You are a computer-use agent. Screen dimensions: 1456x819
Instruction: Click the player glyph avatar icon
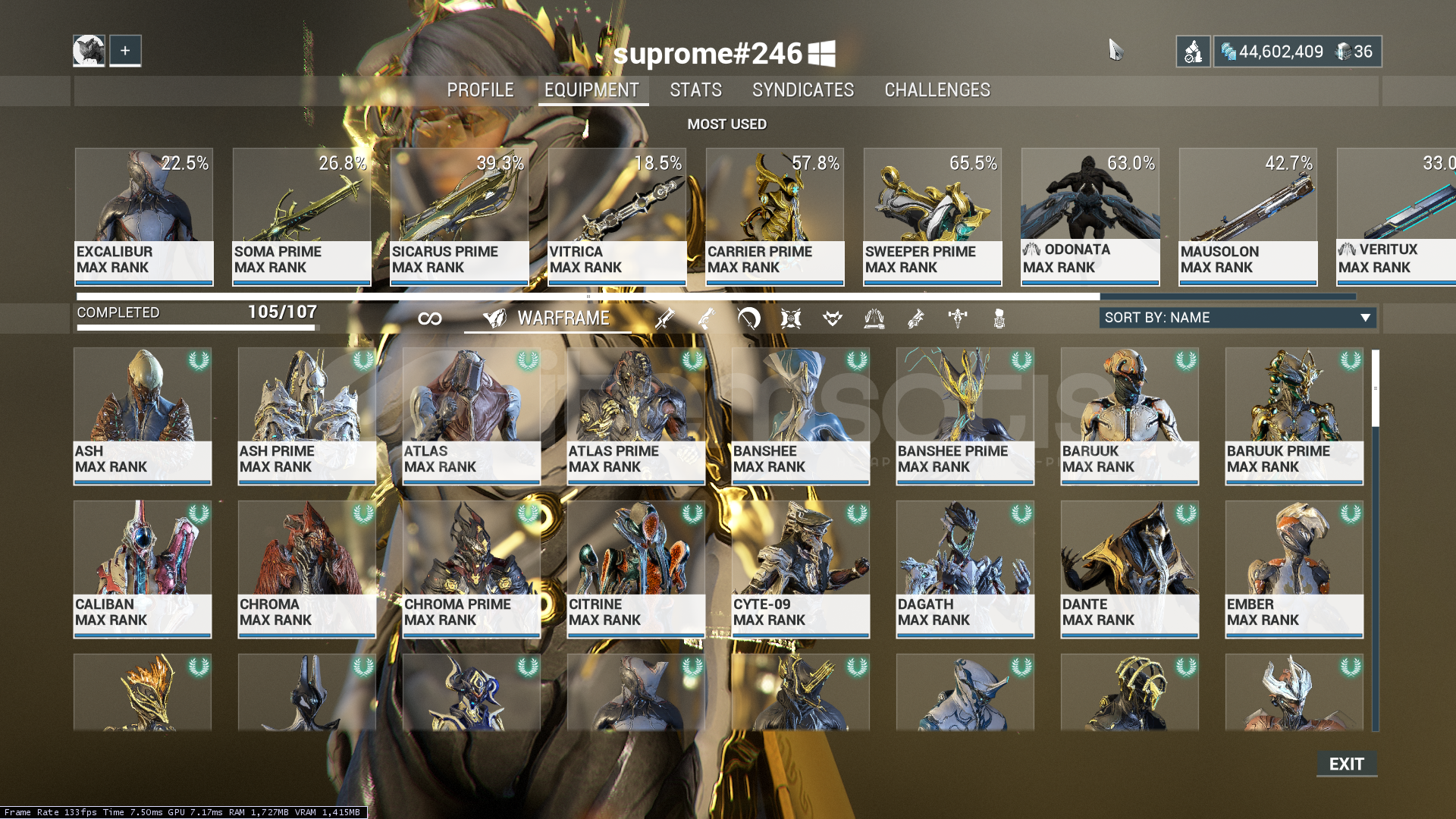click(89, 51)
